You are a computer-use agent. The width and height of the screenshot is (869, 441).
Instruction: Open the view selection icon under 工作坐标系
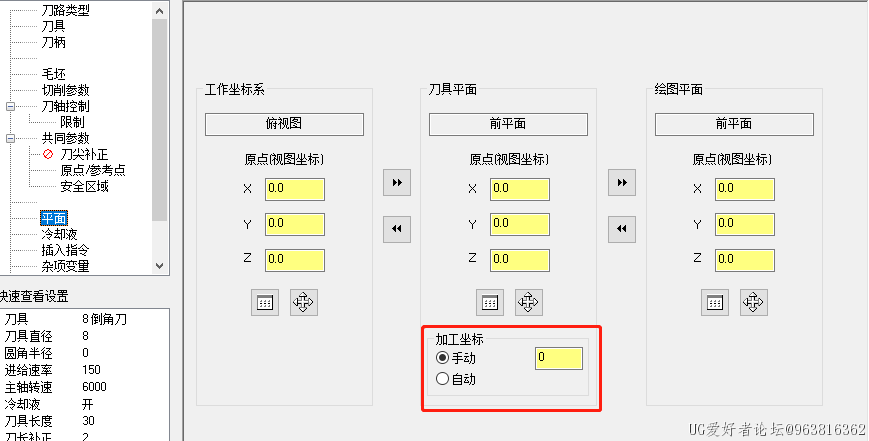tap(266, 303)
